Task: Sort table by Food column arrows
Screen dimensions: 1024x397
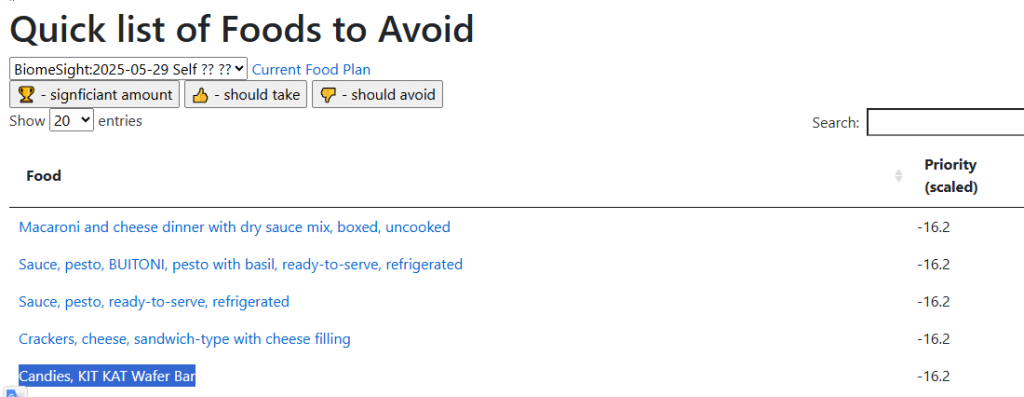Action: click(x=899, y=176)
